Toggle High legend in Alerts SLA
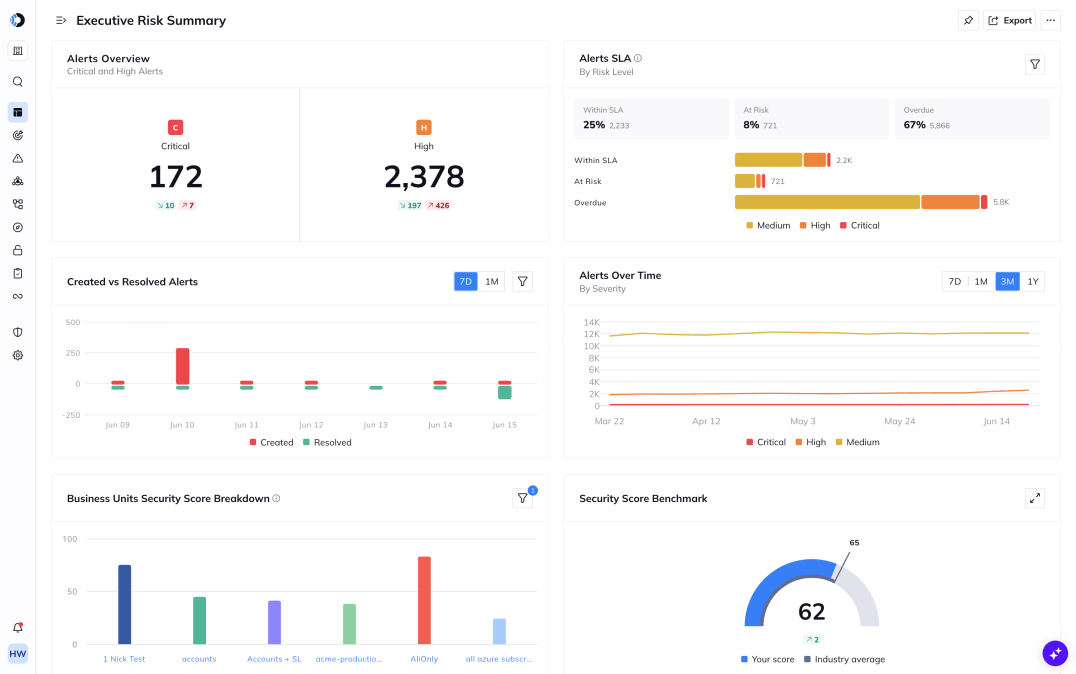 [x=815, y=225]
